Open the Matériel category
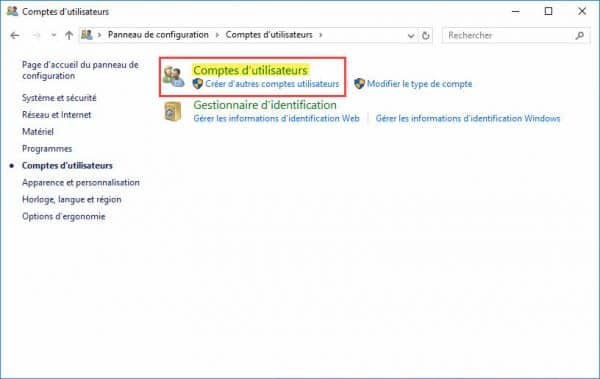Screen dimensions: 600x379 [x=38, y=132]
